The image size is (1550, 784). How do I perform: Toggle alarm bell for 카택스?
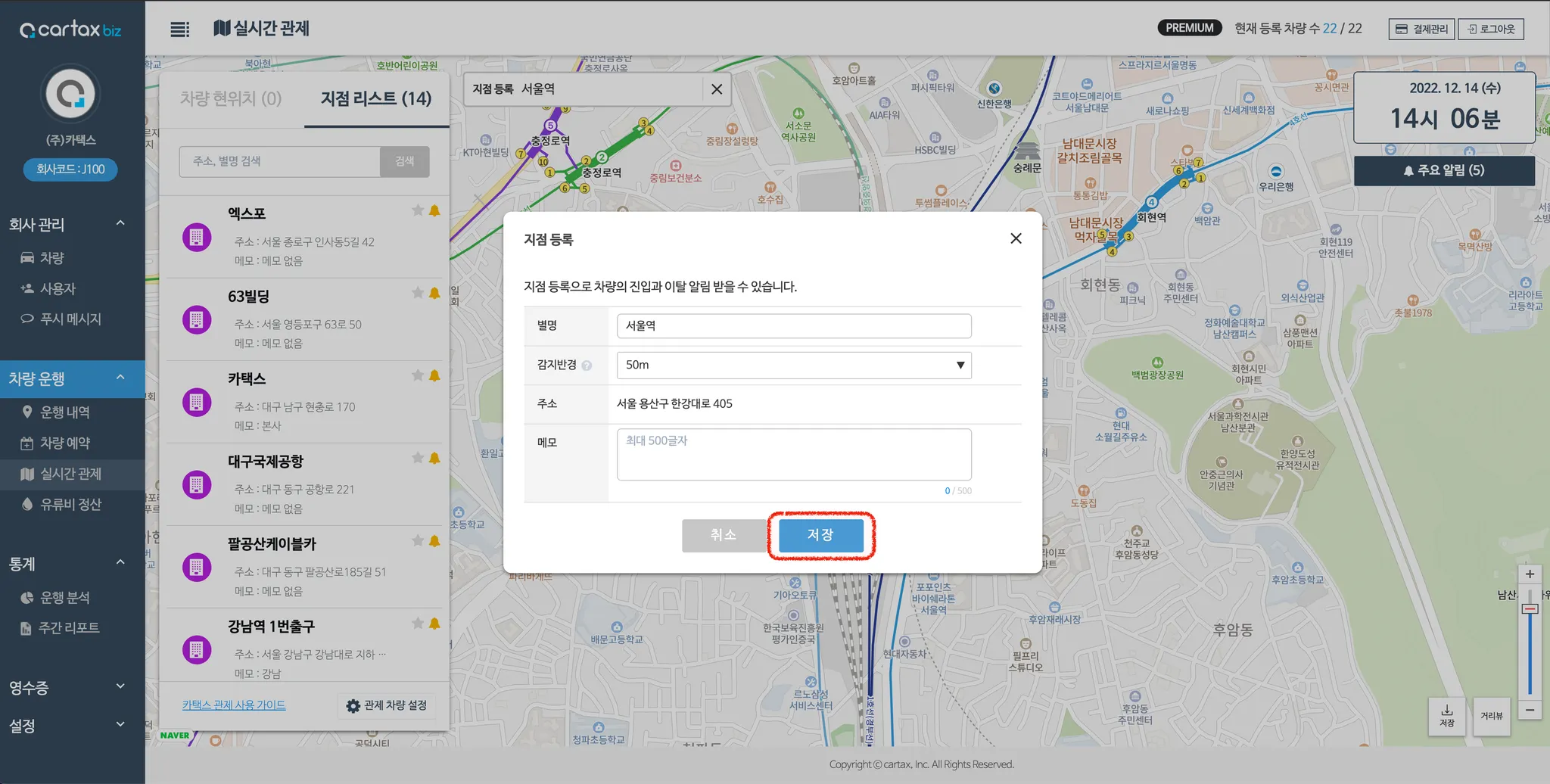(434, 375)
